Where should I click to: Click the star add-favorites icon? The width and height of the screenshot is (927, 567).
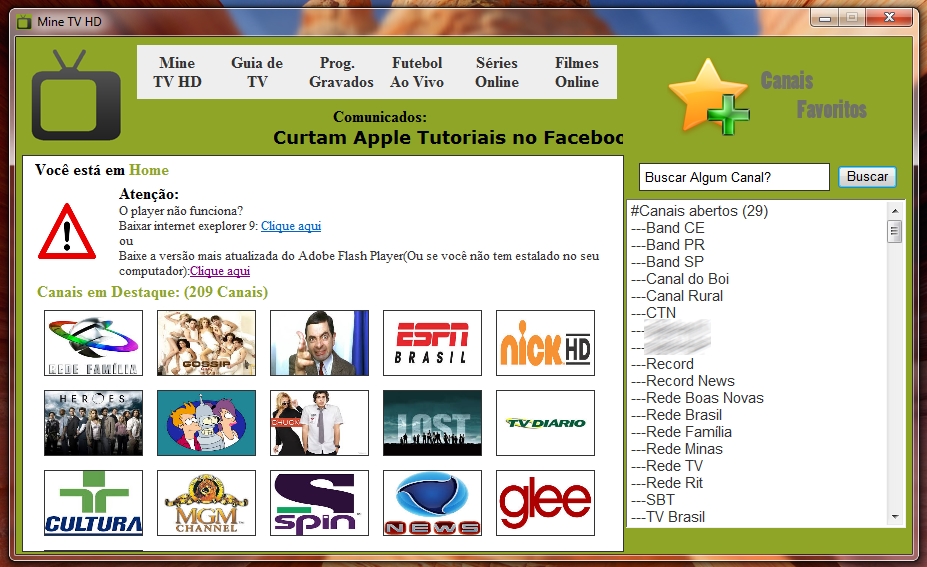[709, 96]
